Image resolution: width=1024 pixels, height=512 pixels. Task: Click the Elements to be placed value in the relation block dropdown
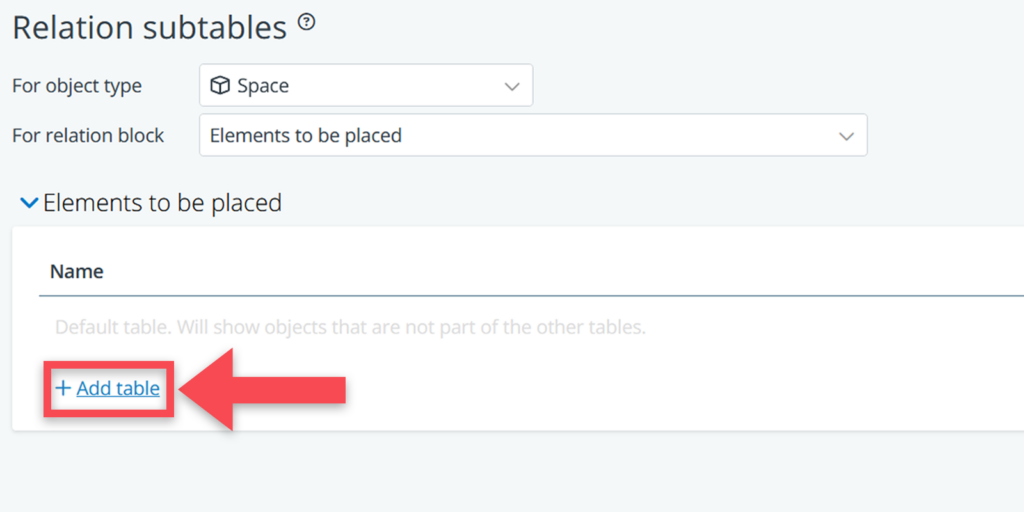click(306, 136)
